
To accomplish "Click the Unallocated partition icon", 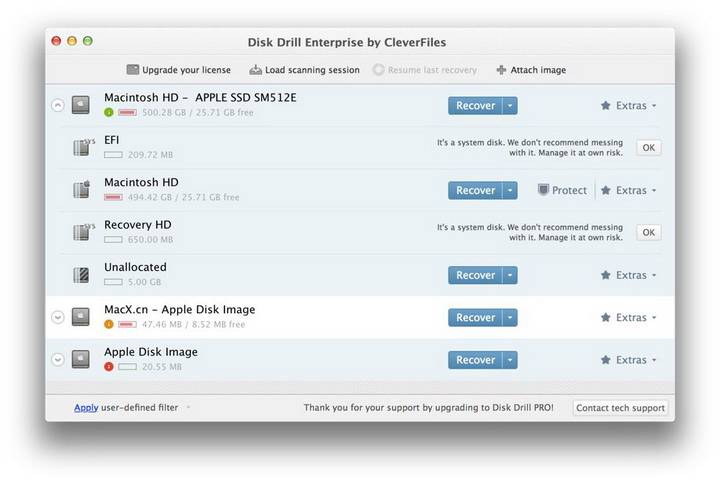I will 83,274.
